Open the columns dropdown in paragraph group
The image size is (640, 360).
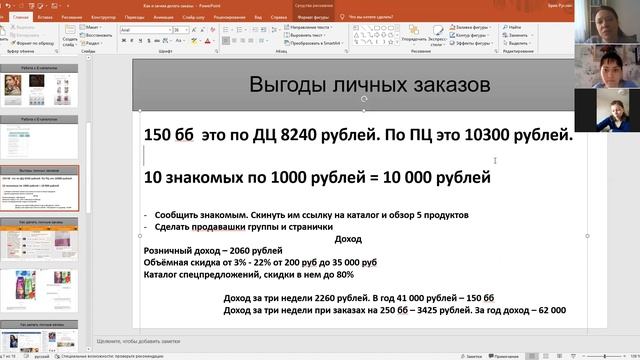coord(263,40)
